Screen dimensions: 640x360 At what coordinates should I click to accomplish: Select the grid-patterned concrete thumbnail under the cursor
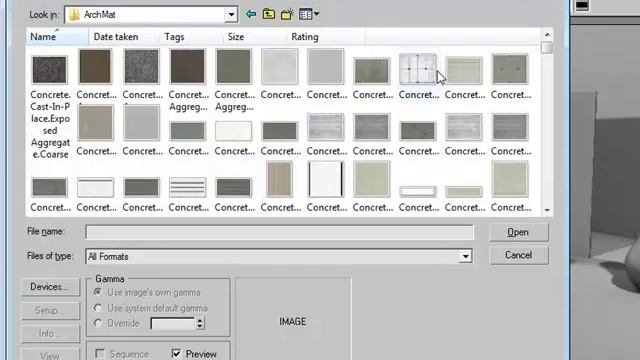coord(418,69)
